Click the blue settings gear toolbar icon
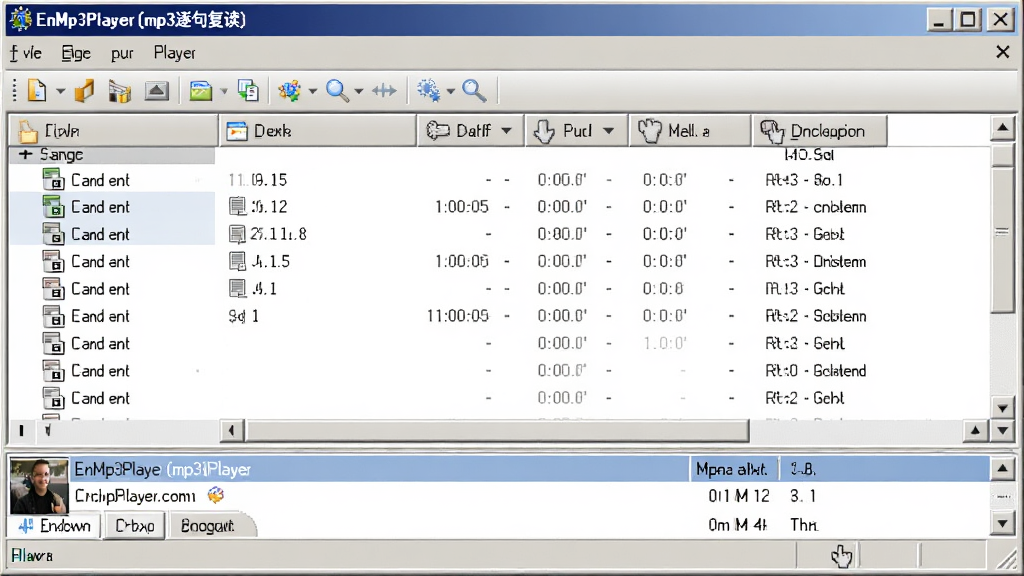Screen dimensions: 1024x576 click(x=428, y=91)
